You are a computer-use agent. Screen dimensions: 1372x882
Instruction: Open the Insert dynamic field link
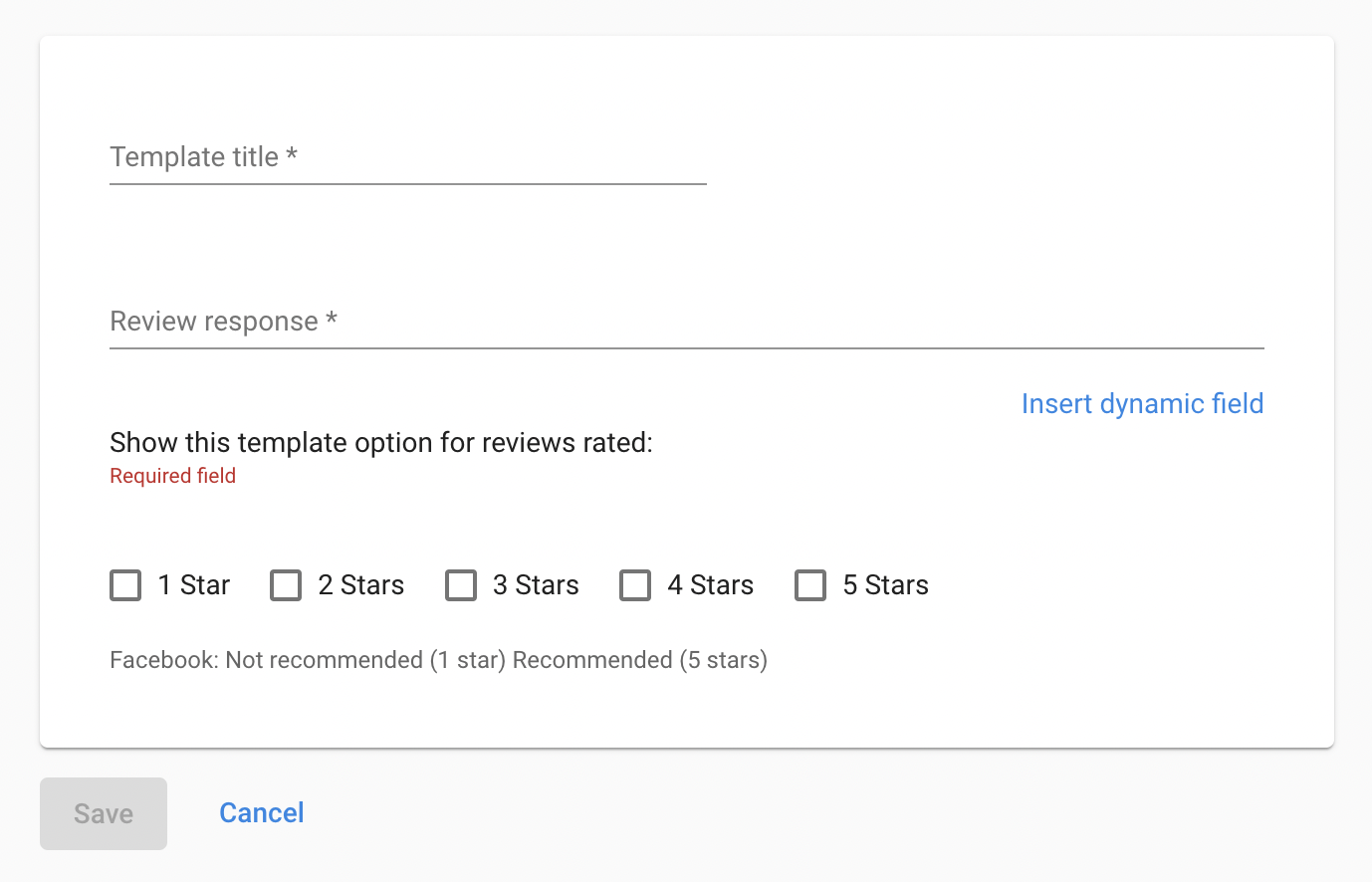tap(1142, 403)
